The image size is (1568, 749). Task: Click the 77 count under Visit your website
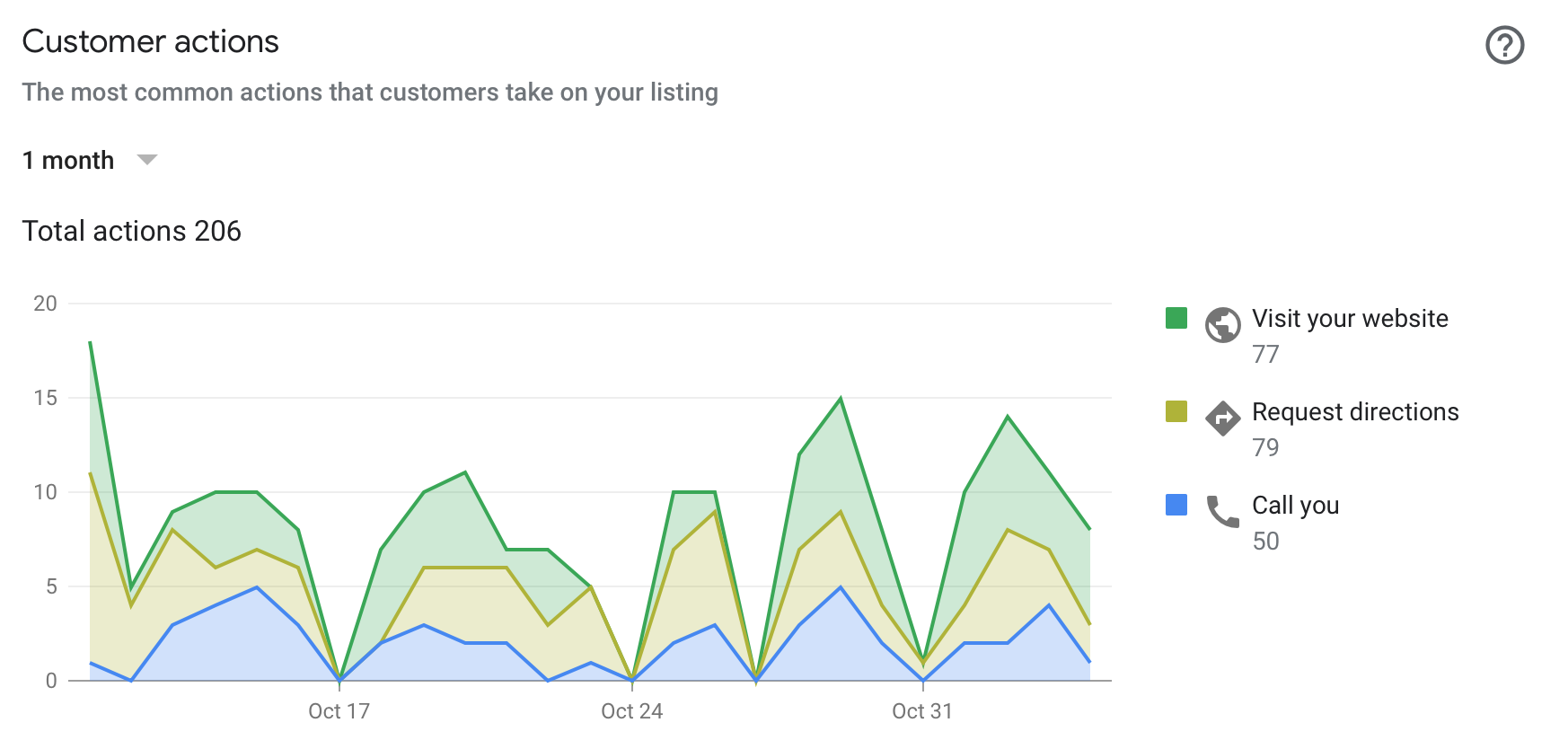[1265, 355]
